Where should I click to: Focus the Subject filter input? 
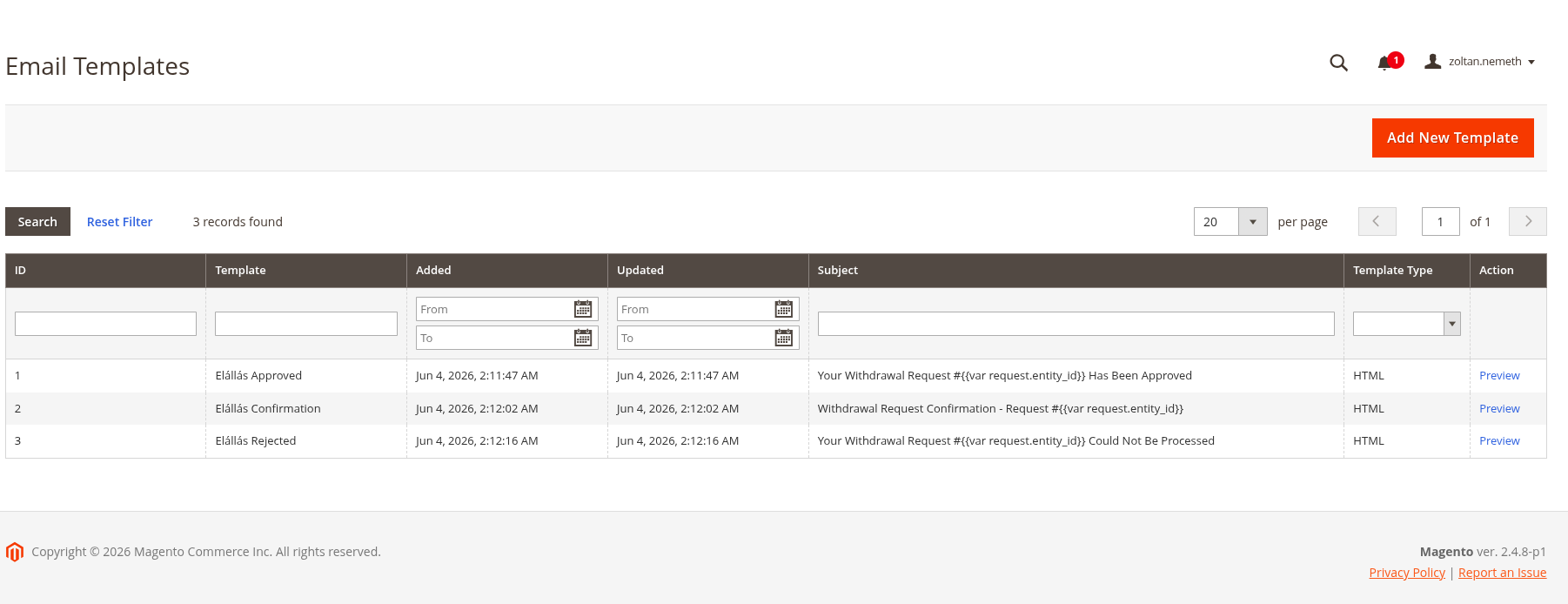tap(1076, 324)
